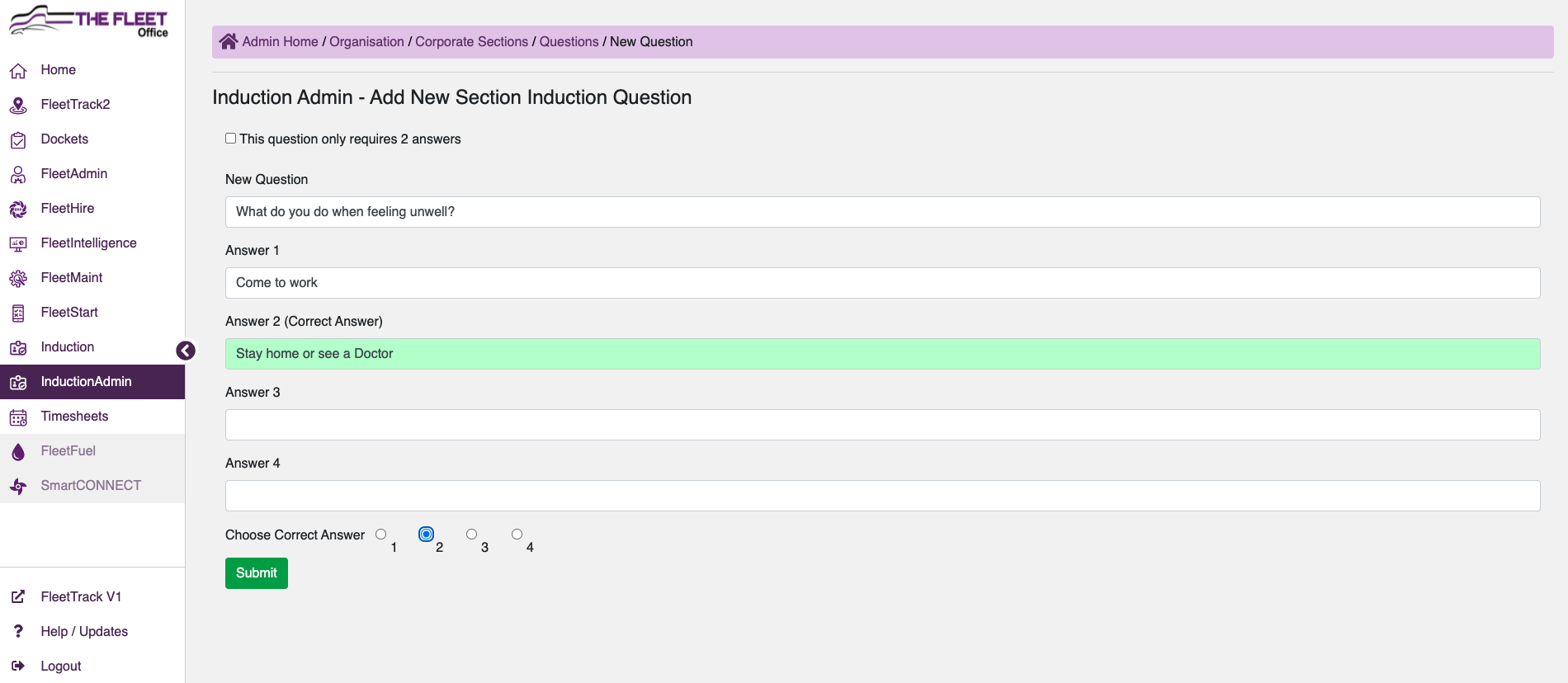Click the FleetIntelligence presentation icon
This screenshot has width=1568, height=683.
(x=18, y=244)
